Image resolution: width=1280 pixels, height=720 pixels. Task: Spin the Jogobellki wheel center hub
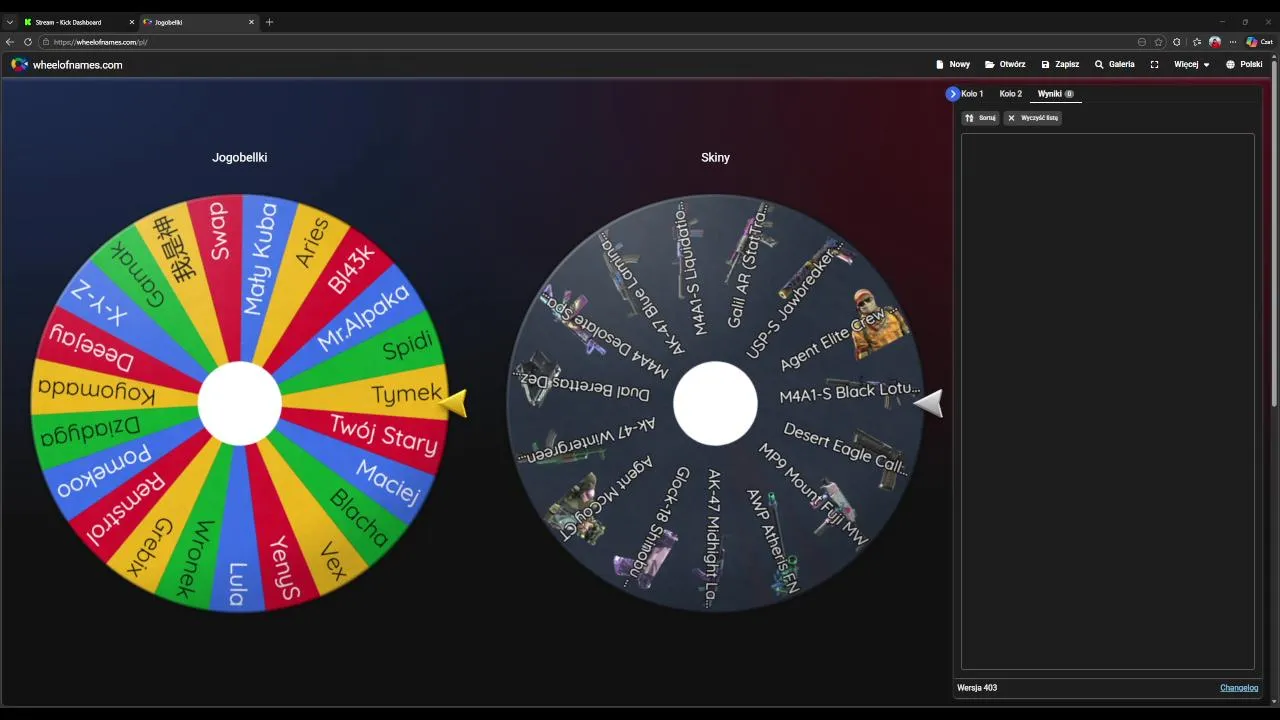click(x=240, y=403)
